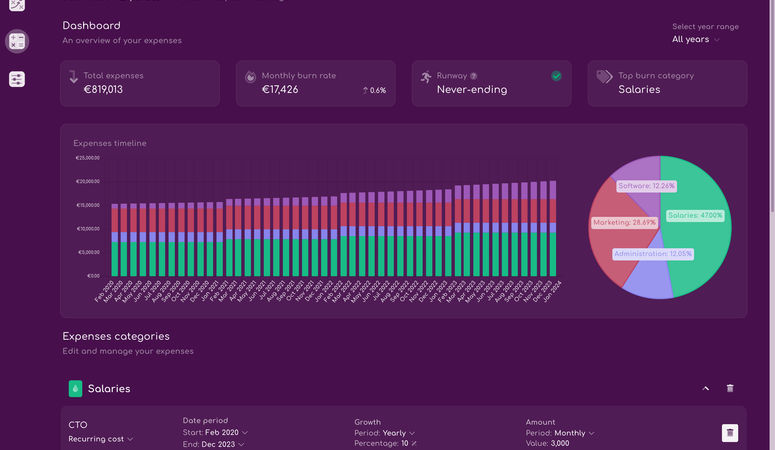775x450 pixels.
Task: Click the Feb 2020 bar in timeline
Action: click(115, 240)
